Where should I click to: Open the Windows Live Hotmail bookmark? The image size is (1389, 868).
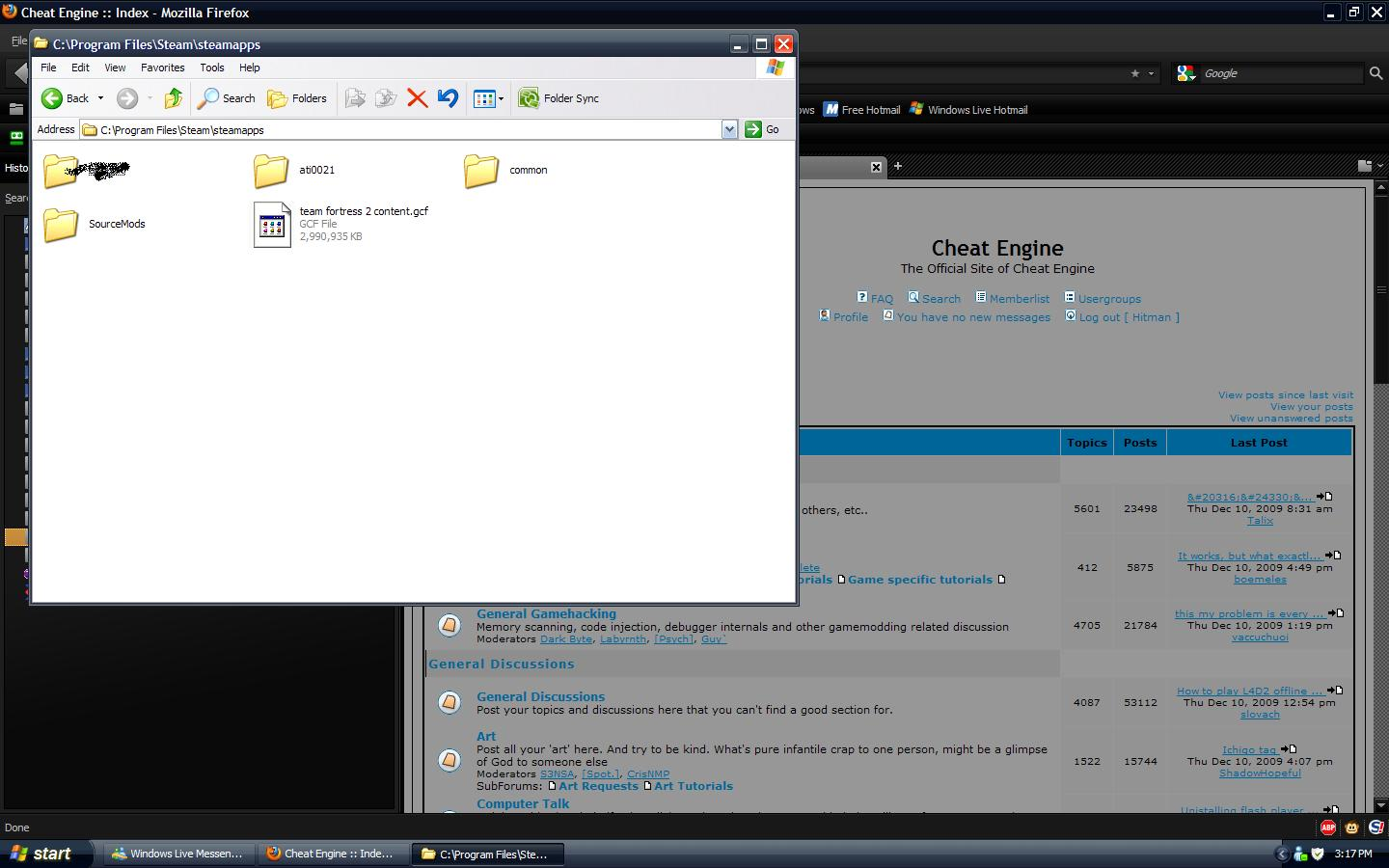pyautogui.click(x=968, y=110)
